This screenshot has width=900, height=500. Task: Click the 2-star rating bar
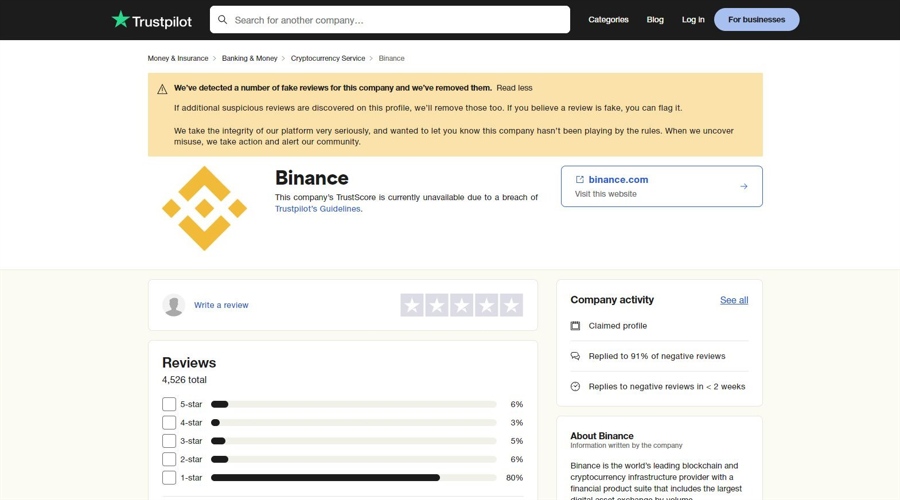[354, 459]
